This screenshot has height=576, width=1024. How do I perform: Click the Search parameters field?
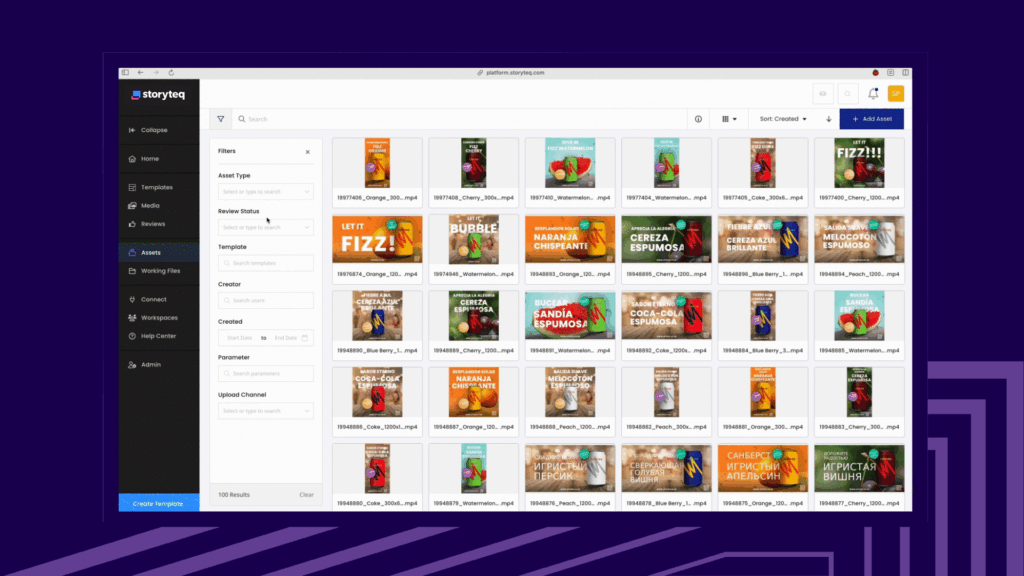click(266, 374)
